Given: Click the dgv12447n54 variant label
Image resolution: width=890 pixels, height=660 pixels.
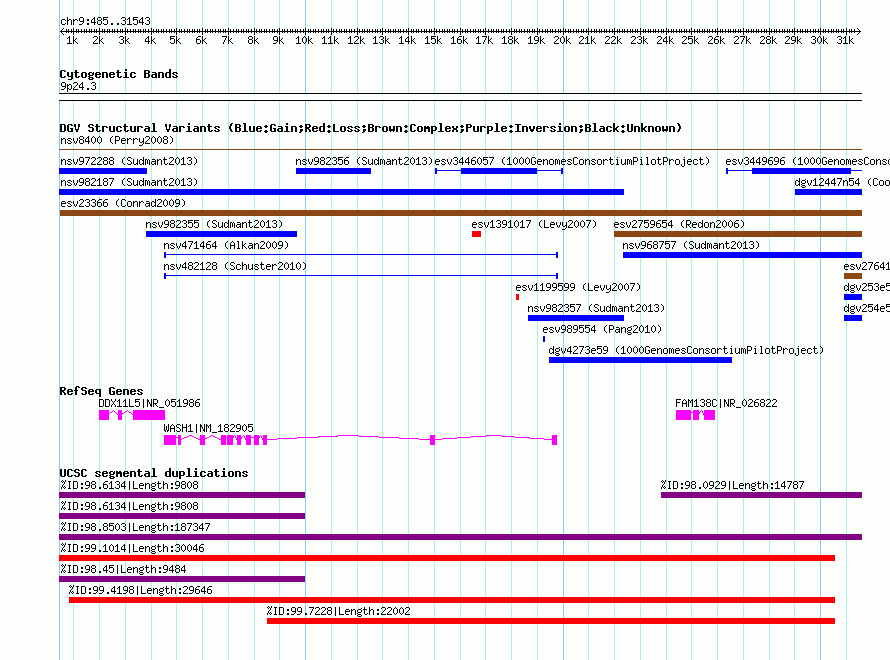Looking at the screenshot, I should (842, 182).
